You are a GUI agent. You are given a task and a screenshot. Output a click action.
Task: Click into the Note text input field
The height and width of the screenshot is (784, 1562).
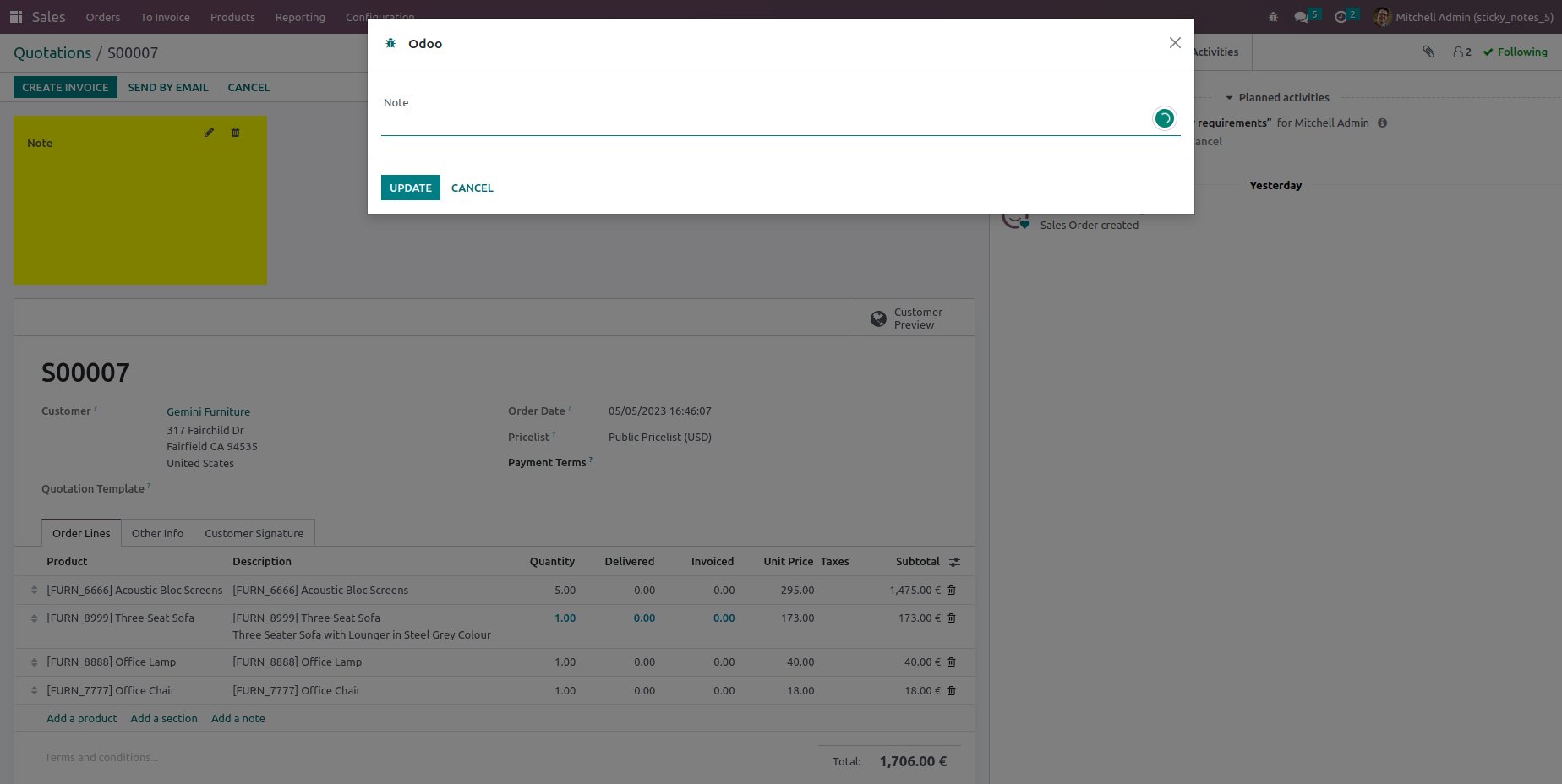tap(761, 103)
